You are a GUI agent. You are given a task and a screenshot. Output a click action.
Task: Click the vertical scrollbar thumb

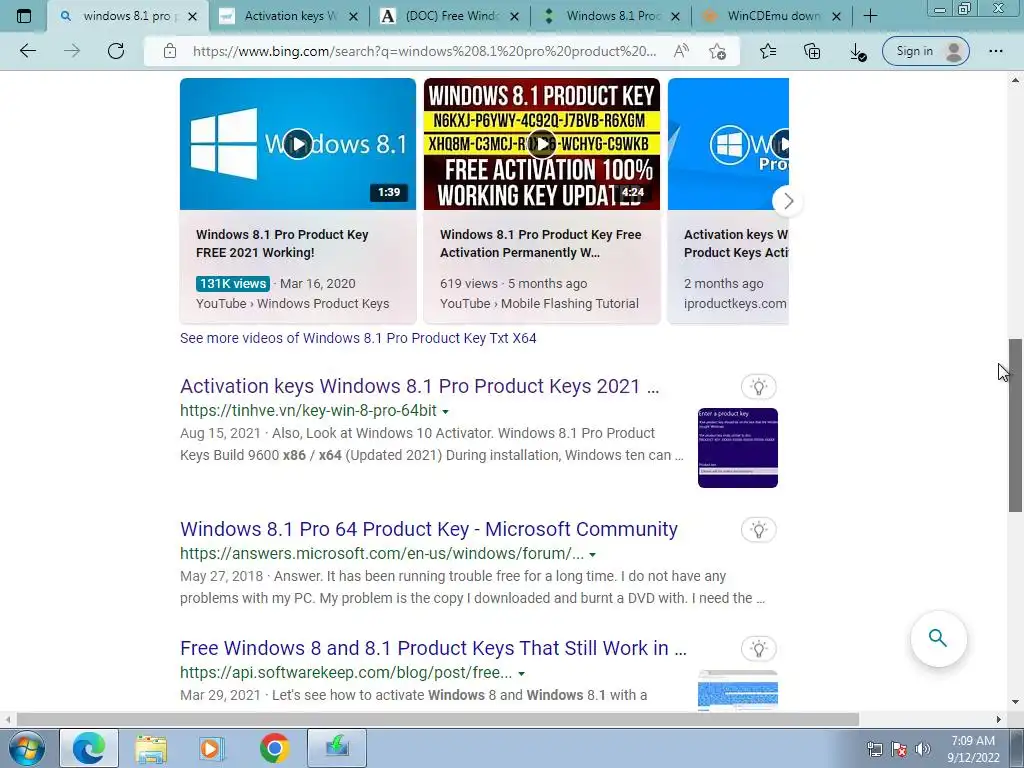(1015, 425)
